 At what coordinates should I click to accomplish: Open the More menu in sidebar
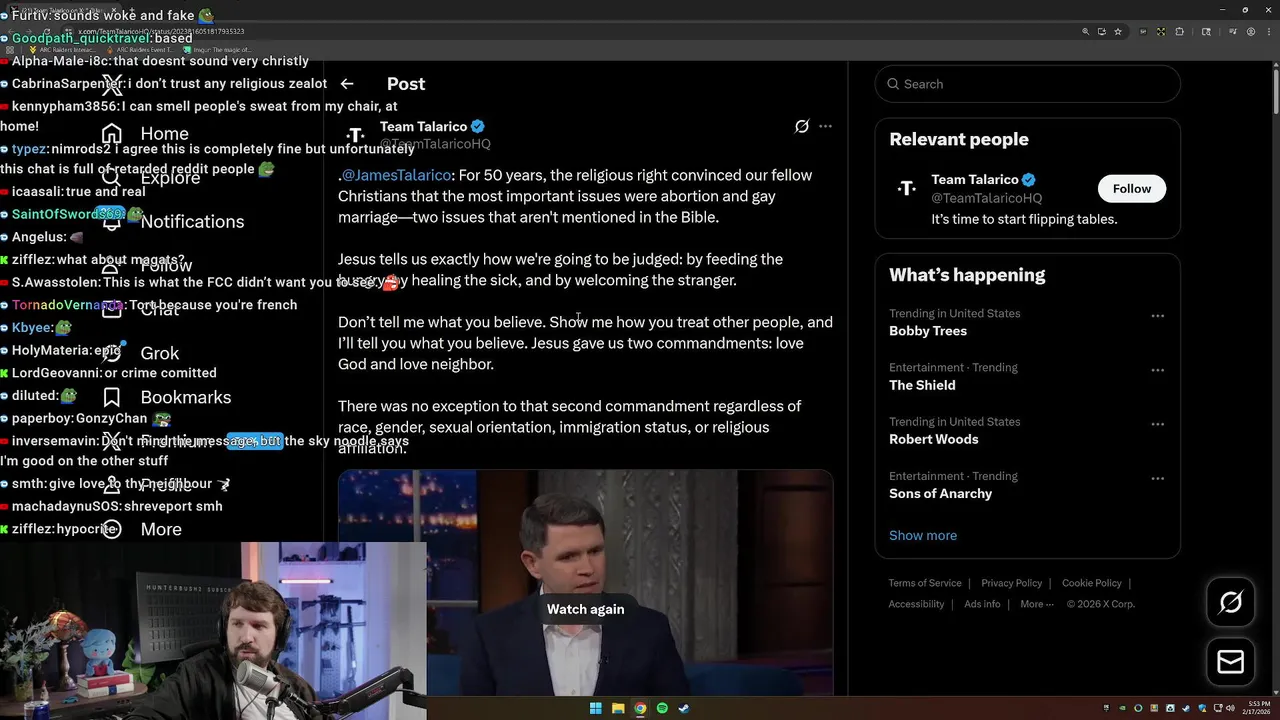[141, 529]
